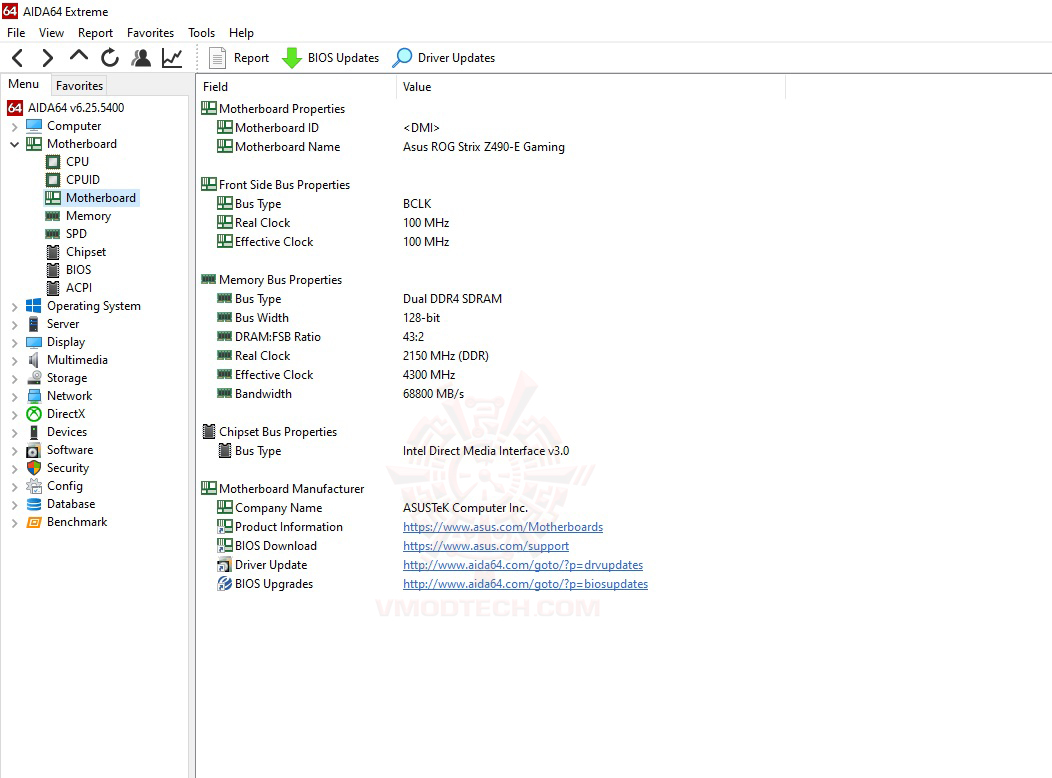Expand the Config tree node
1052x778 pixels.
click(14, 487)
